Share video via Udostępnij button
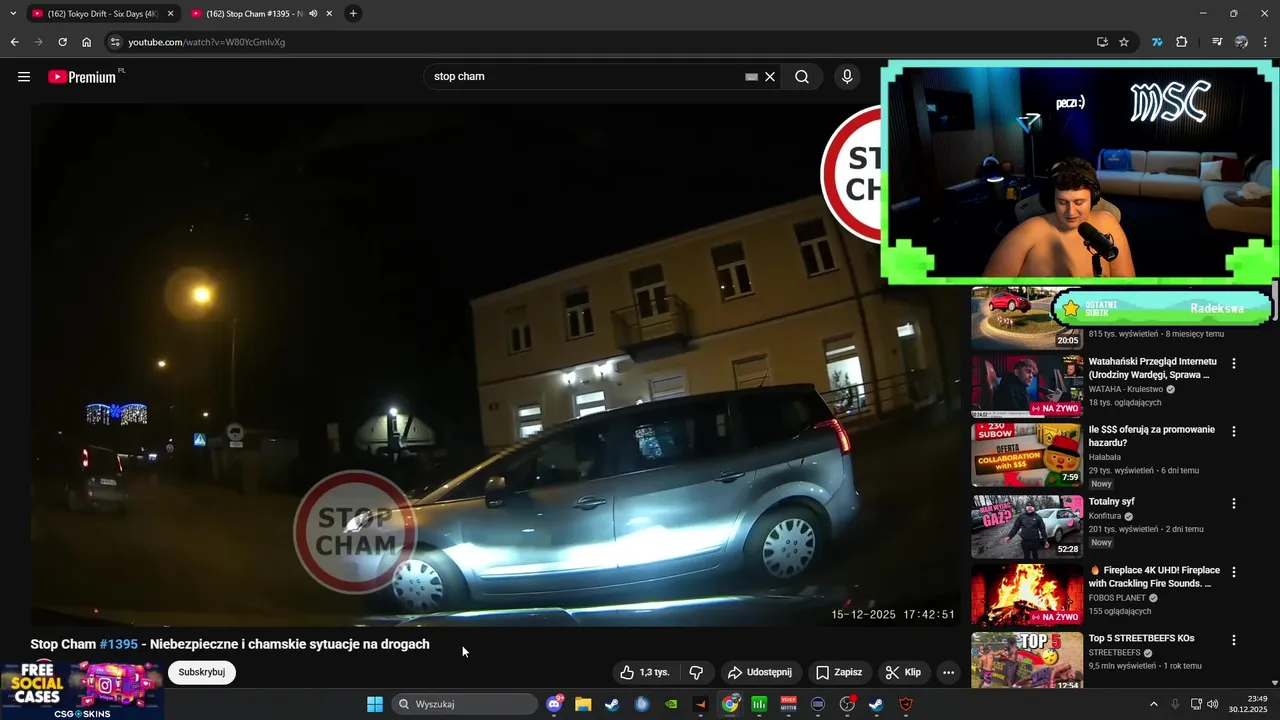The height and width of the screenshot is (720, 1280). click(x=759, y=672)
